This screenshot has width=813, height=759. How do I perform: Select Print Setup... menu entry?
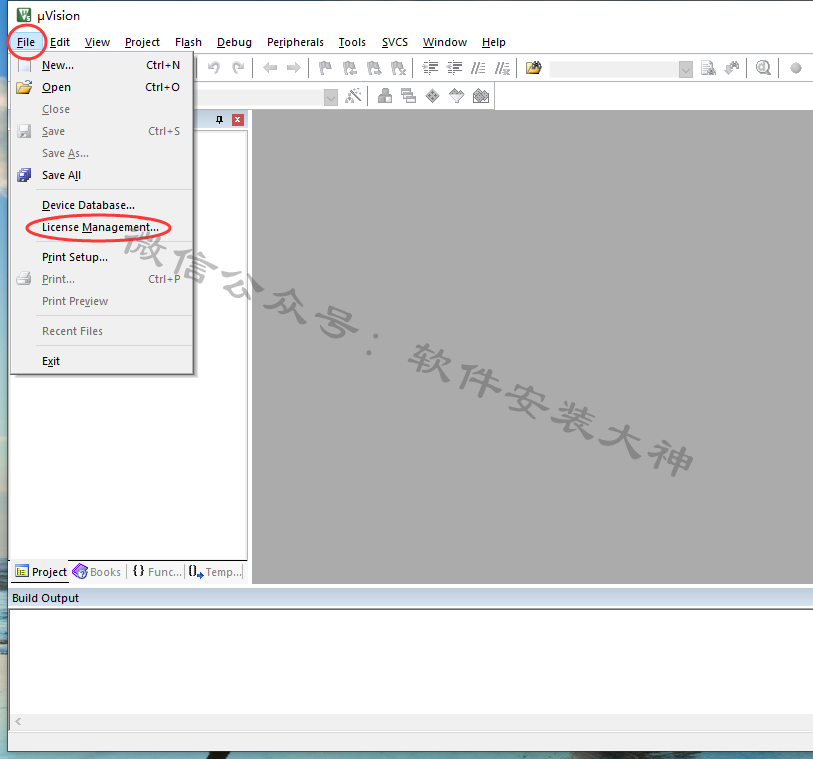pyautogui.click(x=102, y=257)
